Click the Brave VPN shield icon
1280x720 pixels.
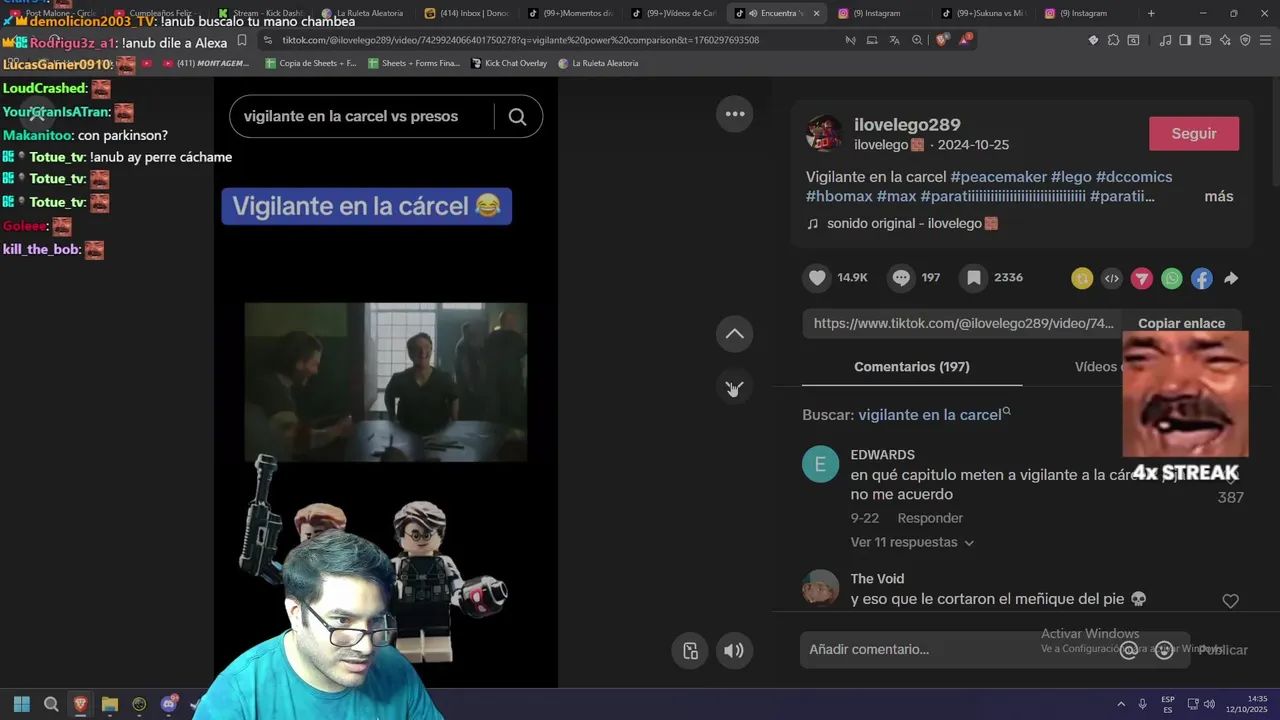[x=1245, y=40]
